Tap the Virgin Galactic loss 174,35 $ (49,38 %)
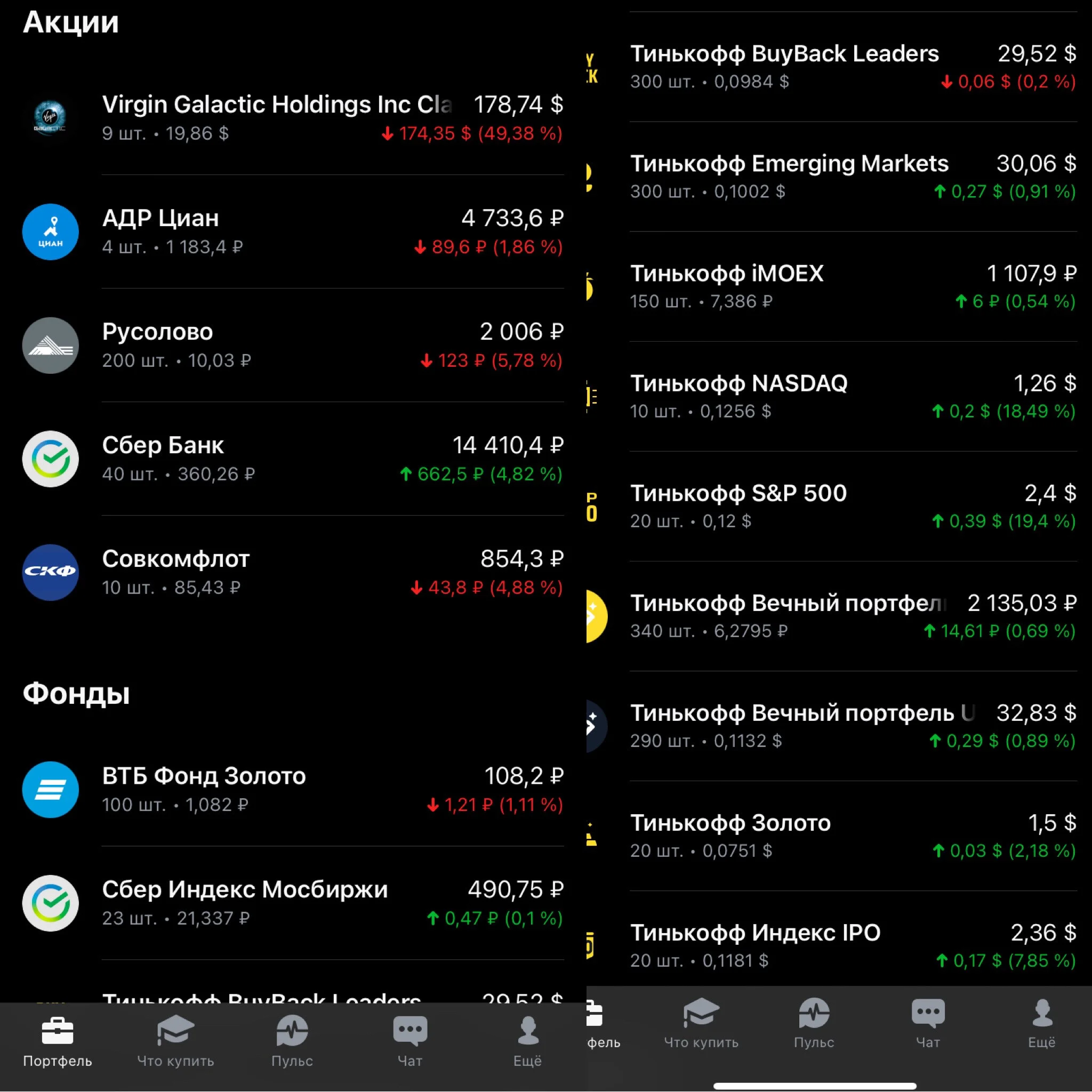Viewport: 1092px width, 1092px height. [x=472, y=133]
